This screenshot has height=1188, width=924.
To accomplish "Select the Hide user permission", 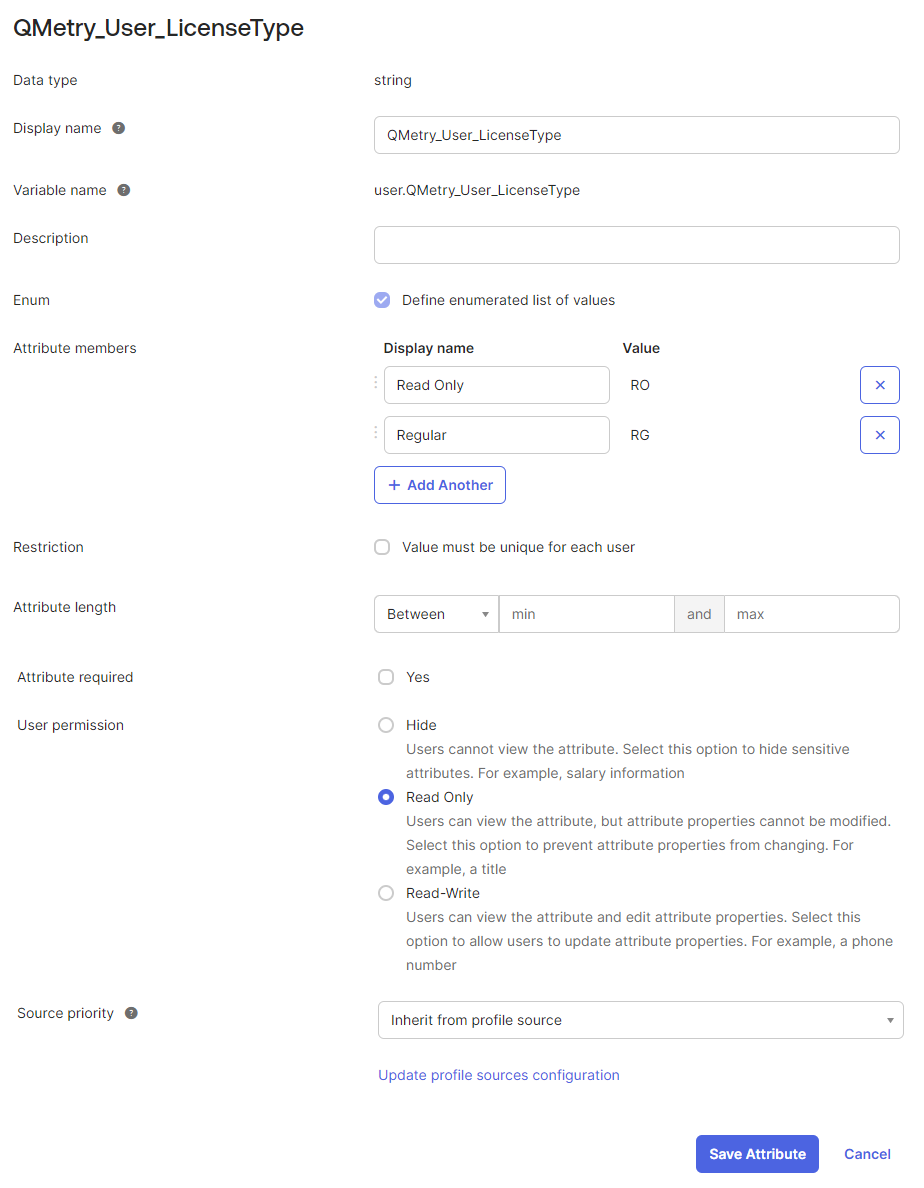I will tap(386, 725).
